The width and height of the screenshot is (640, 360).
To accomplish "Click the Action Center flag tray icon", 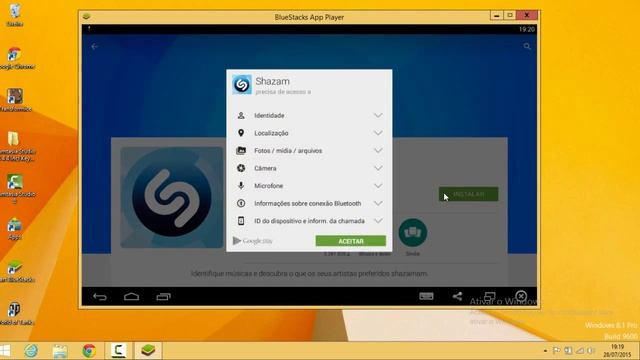I will 556,351.
